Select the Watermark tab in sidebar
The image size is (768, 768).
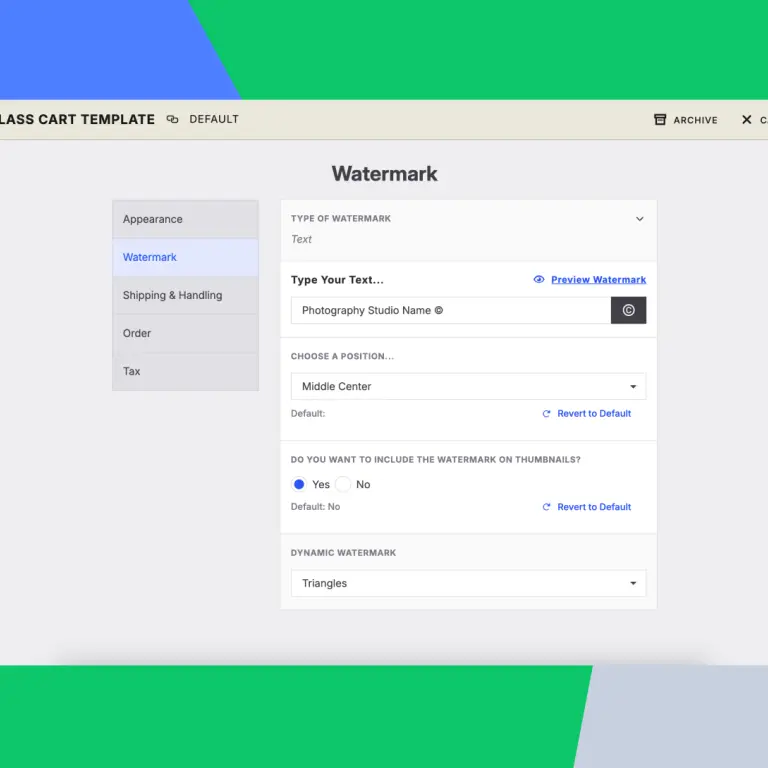point(185,257)
